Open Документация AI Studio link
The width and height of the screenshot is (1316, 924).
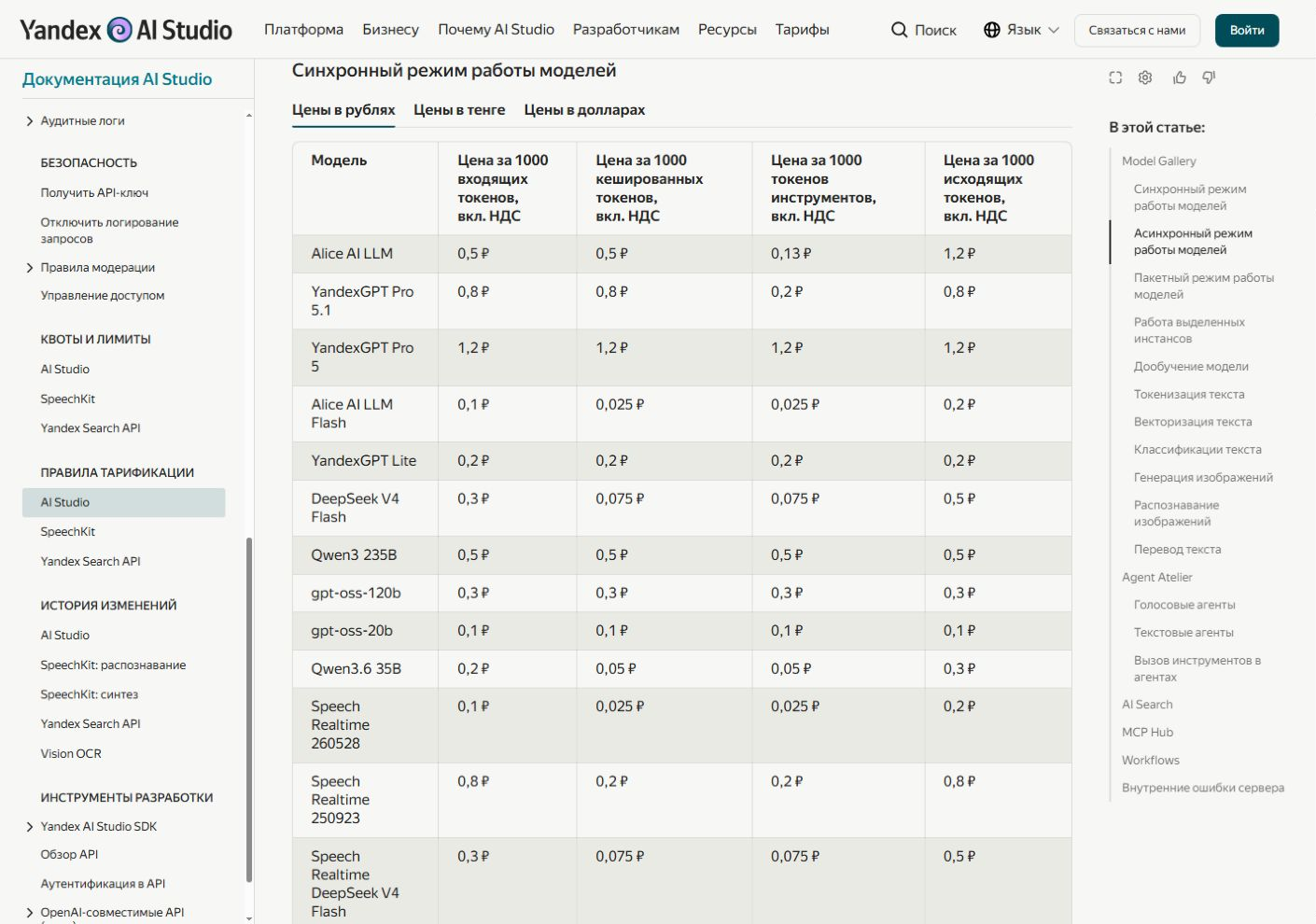coord(117,79)
